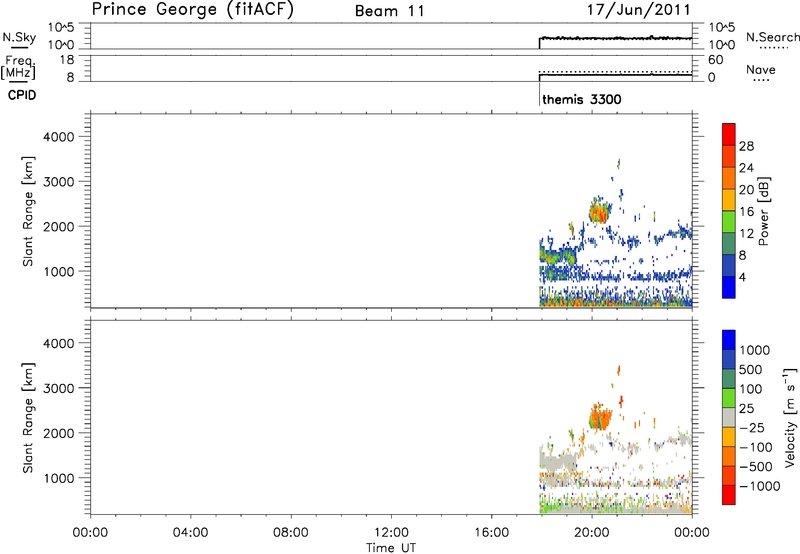The width and height of the screenshot is (800, 554).
Task: Click the '60' Nave axis tick label
Action: pos(715,60)
